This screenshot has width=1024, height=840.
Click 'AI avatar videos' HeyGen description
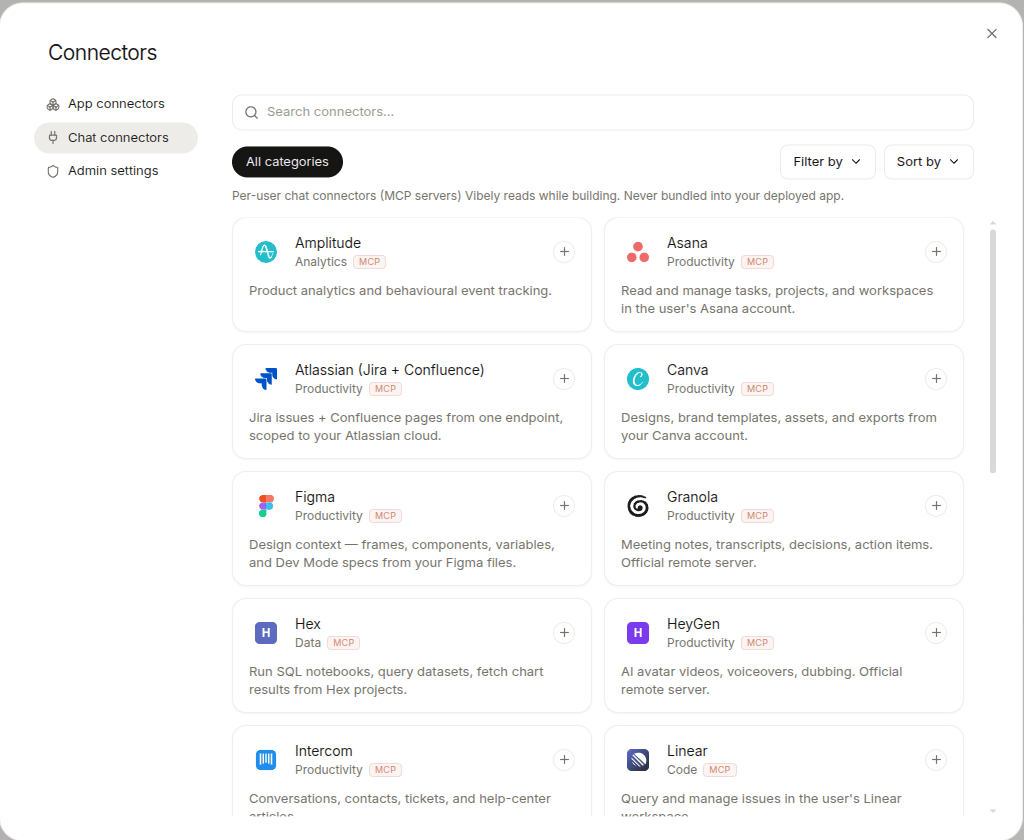pos(761,681)
